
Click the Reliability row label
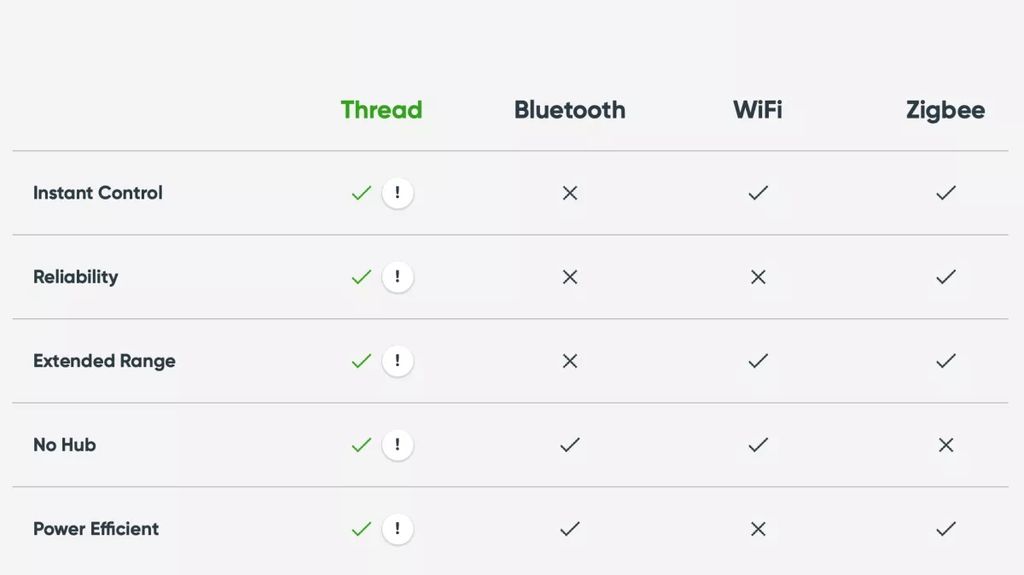(76, 277)
